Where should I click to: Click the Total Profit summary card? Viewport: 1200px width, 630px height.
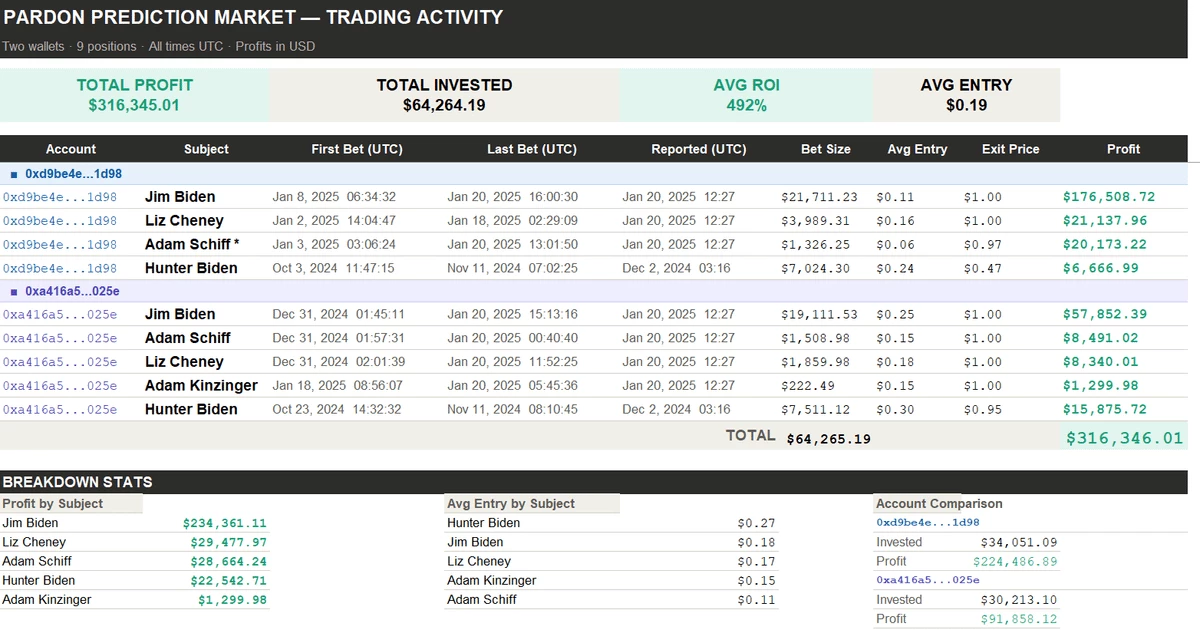(134, 95)
